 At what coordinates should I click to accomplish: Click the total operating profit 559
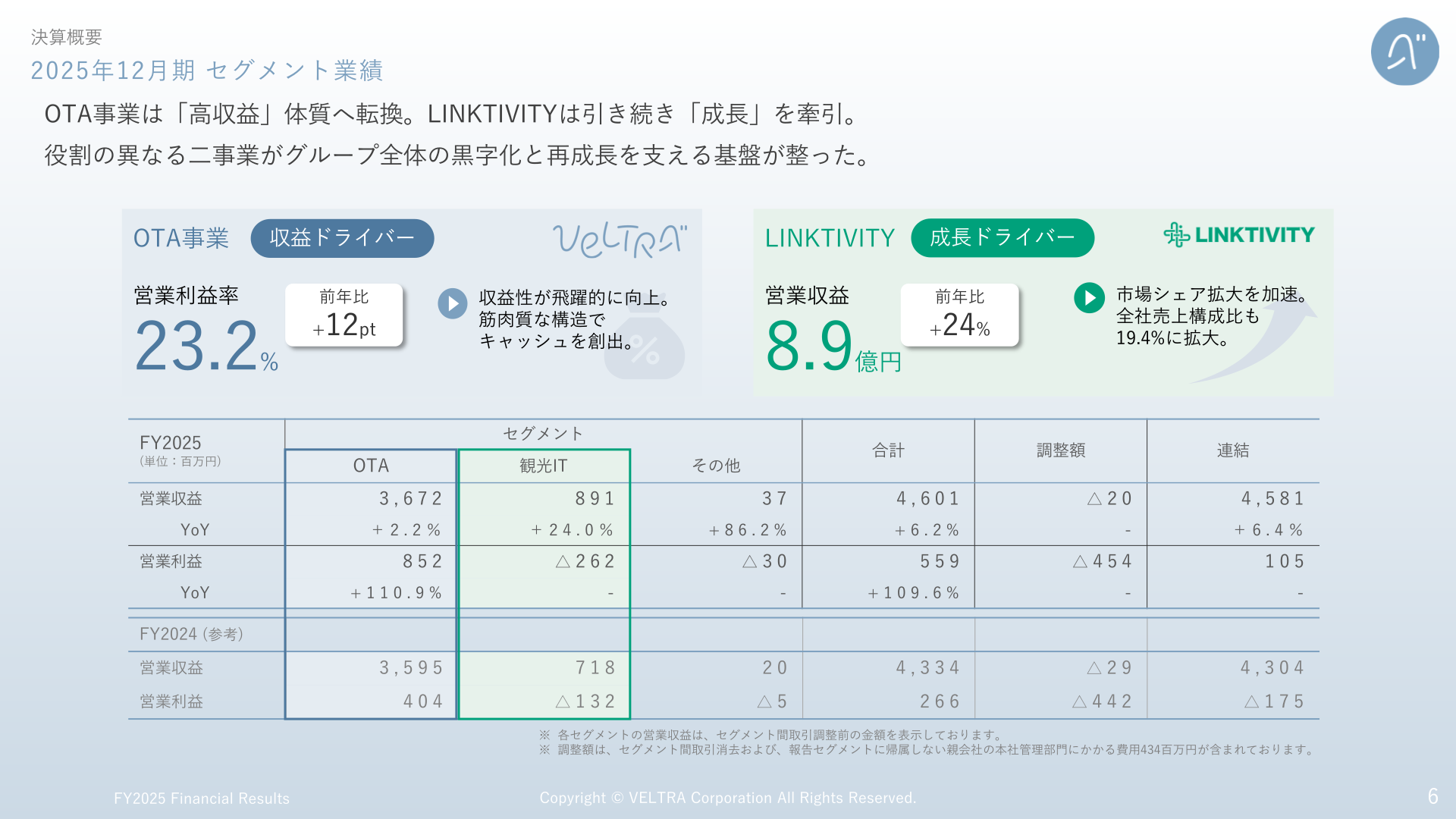940,561
